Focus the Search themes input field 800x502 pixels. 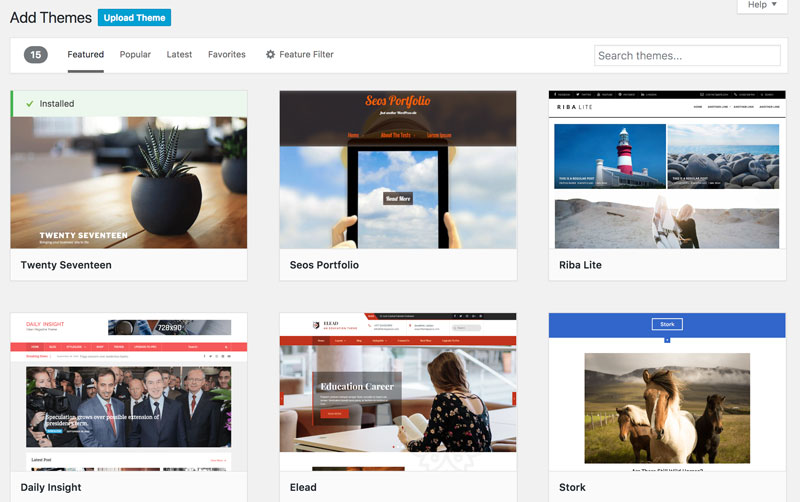tap(687, 56)
